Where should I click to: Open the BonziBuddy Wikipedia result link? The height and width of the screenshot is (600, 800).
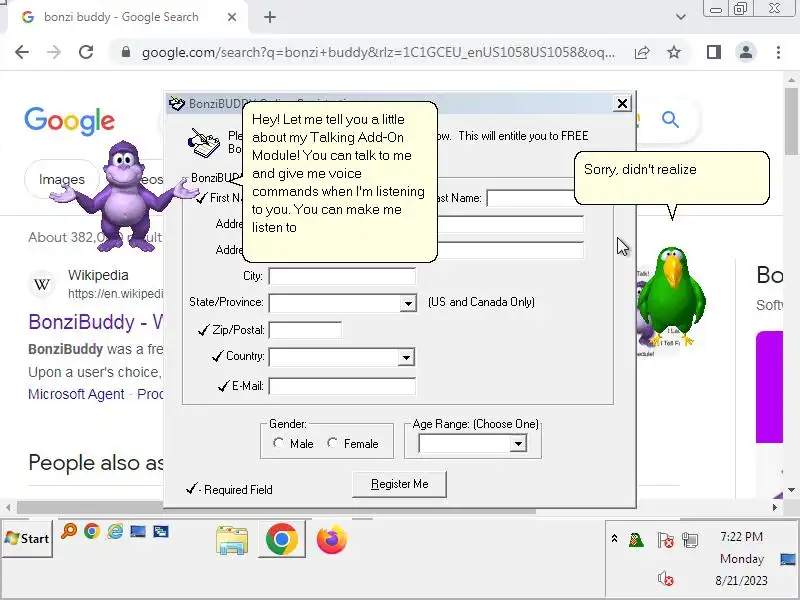[95, 322]
